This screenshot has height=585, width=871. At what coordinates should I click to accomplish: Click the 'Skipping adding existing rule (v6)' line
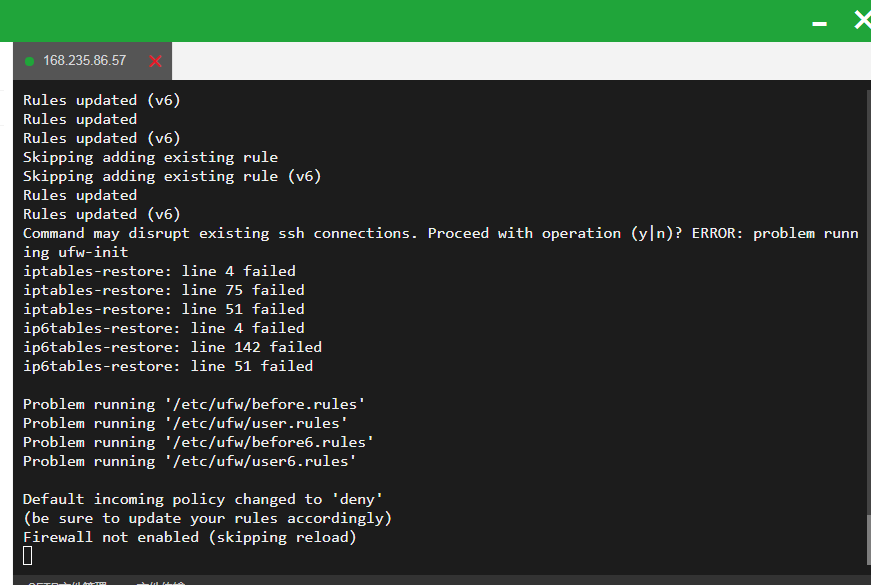(172, 176)
